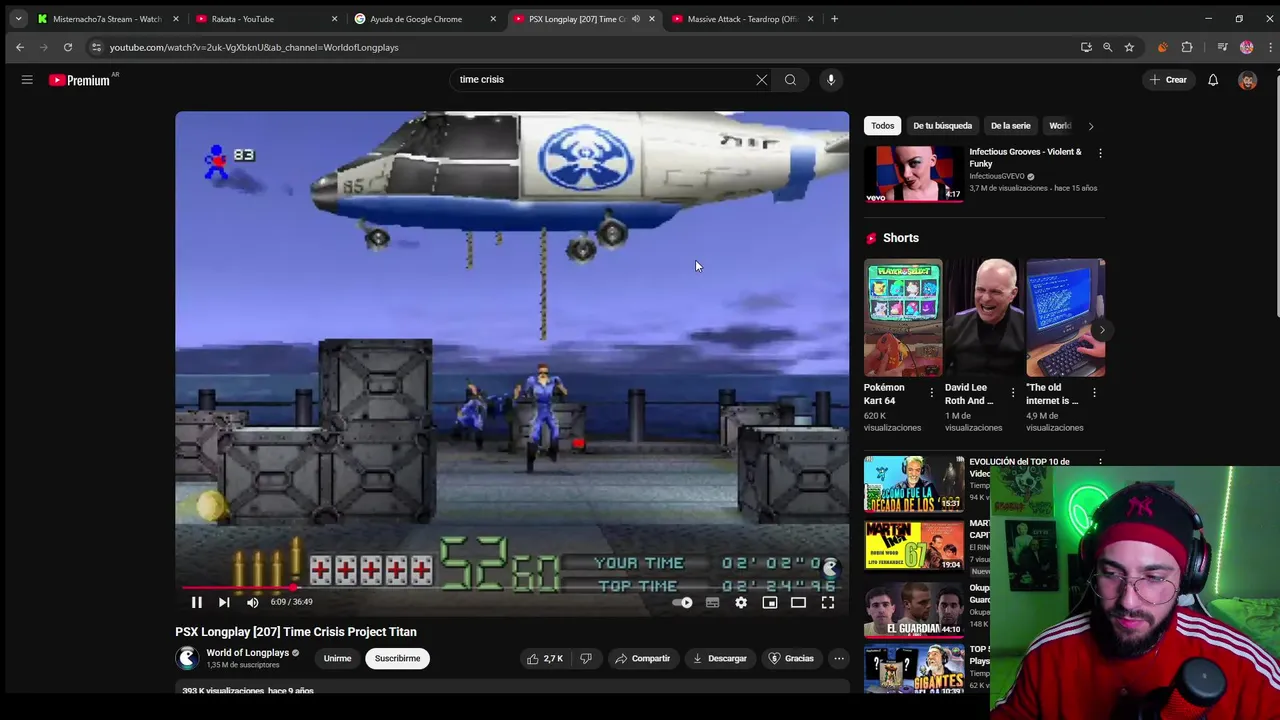1280x720 pixels.
Task: Open options for Infectious Grooves video
Action: pyautogui.click(x=1100, y=153)
